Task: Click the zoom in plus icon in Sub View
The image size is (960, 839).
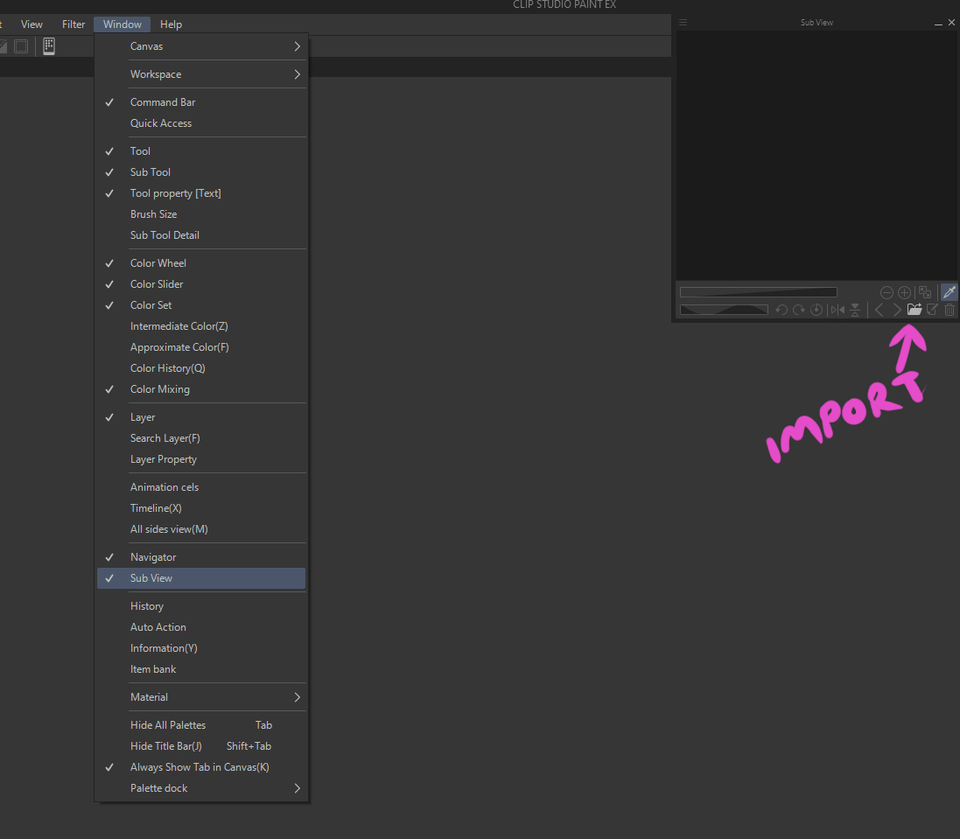Action: point(904,292)
